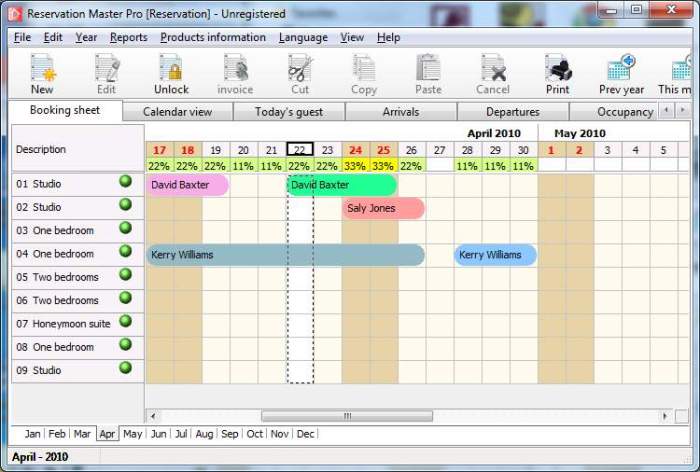This screenshot has width=700, height=472.
Task: Switch to the Calendar view tab
Action: point(177,112)
